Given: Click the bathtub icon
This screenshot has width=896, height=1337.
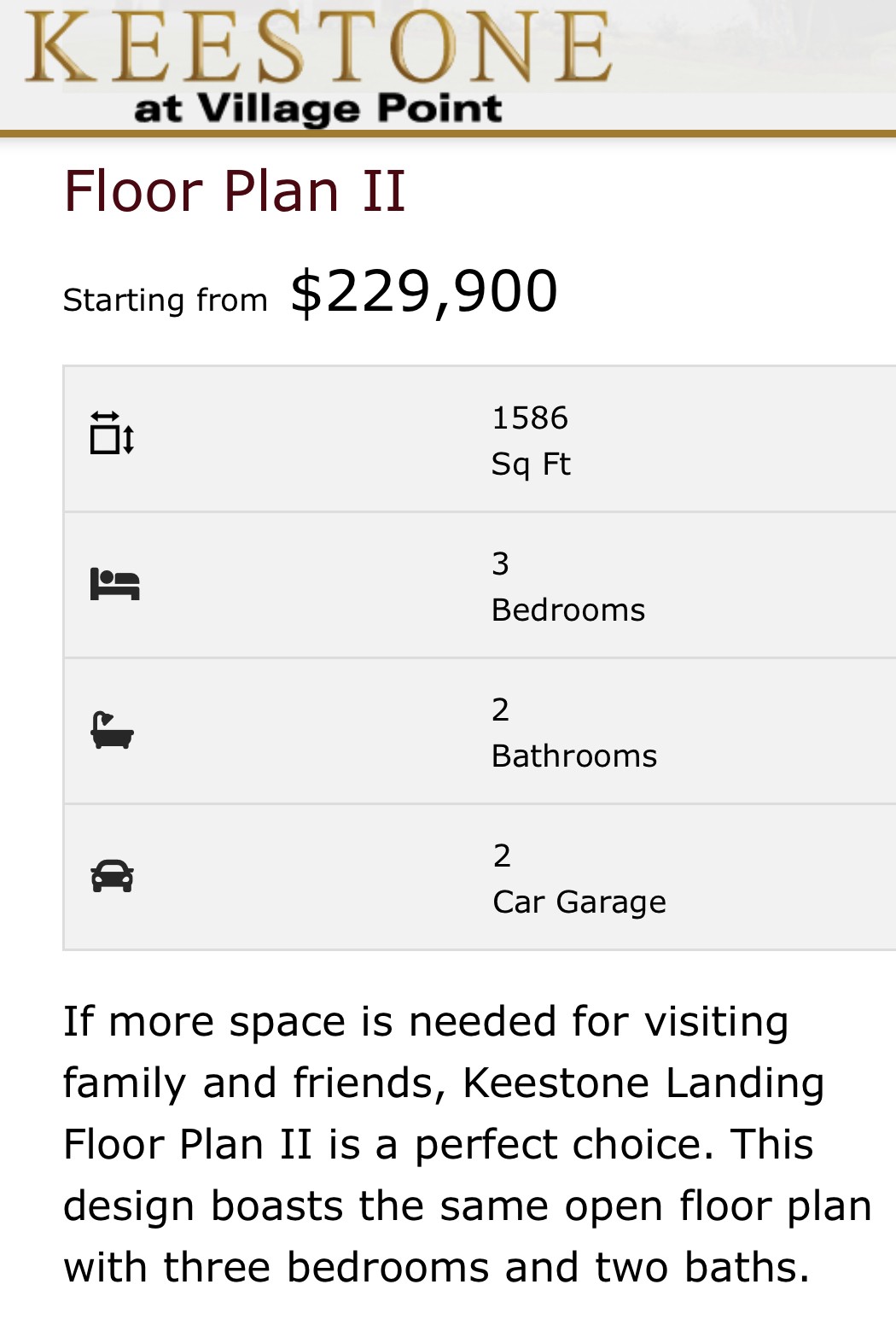Looking at the screenshot, I should coord(113,731).
